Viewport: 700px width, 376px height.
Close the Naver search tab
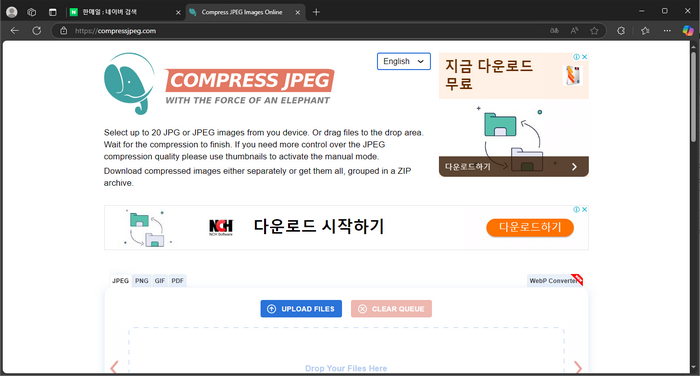[178, 13]
